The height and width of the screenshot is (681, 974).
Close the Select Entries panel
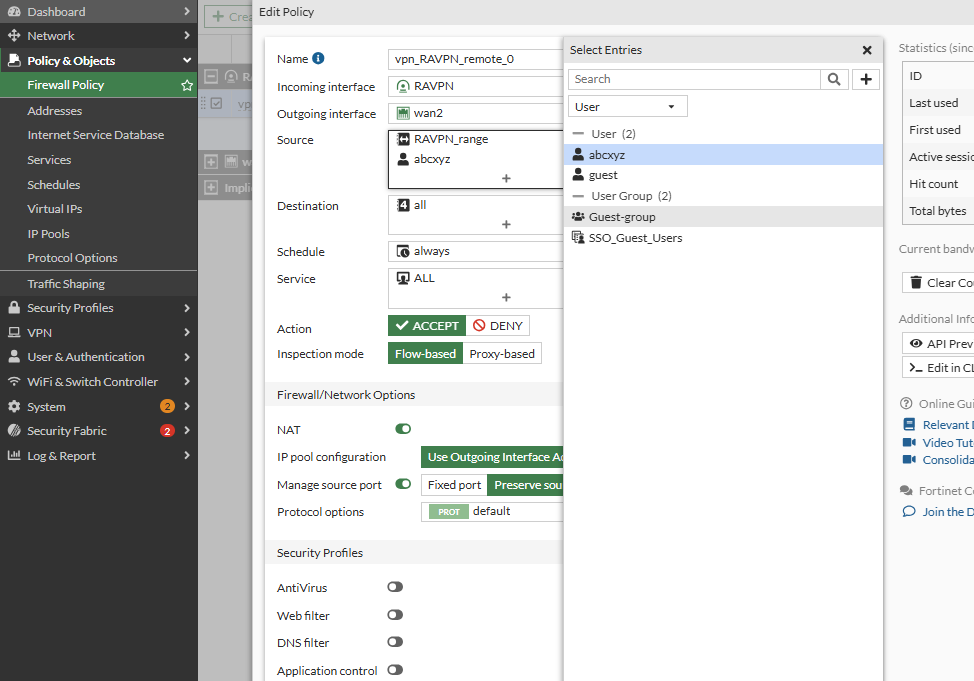click(867, 50)
